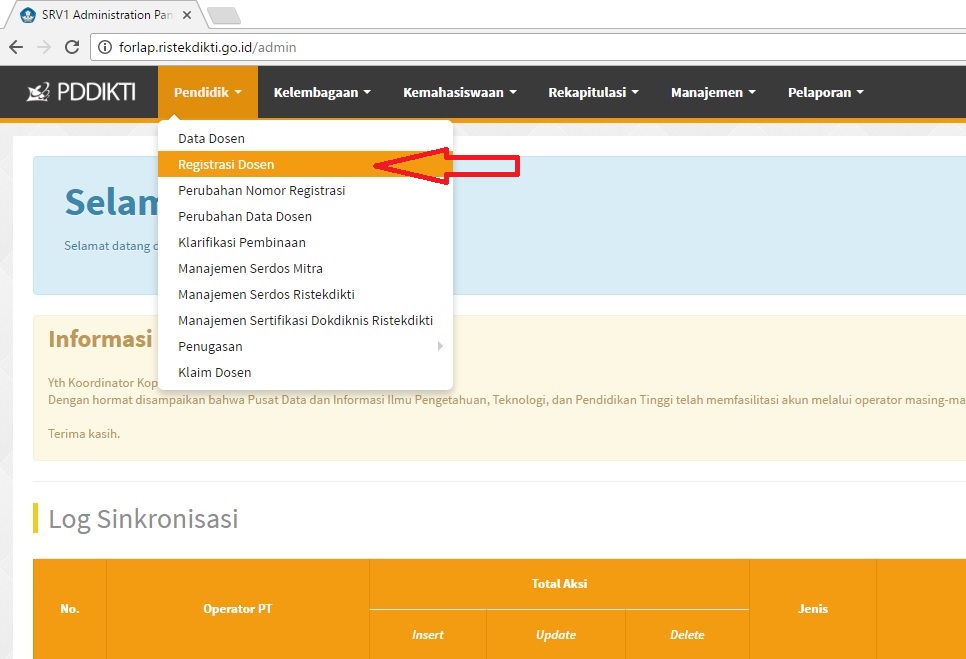Select Manajemen Serdos Mitra option
Image resolution: width=966 pixels, height=659 pixels.
(250, 268)
